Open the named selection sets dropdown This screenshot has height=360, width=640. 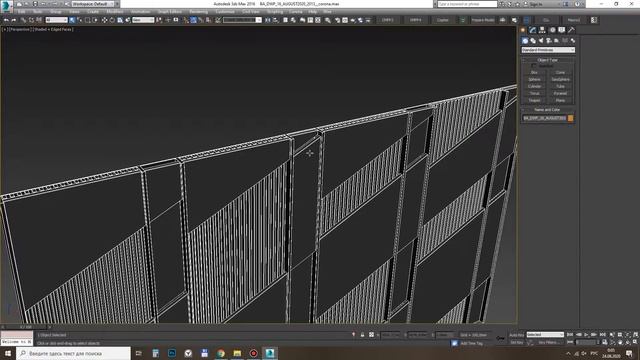coord(242,20)
